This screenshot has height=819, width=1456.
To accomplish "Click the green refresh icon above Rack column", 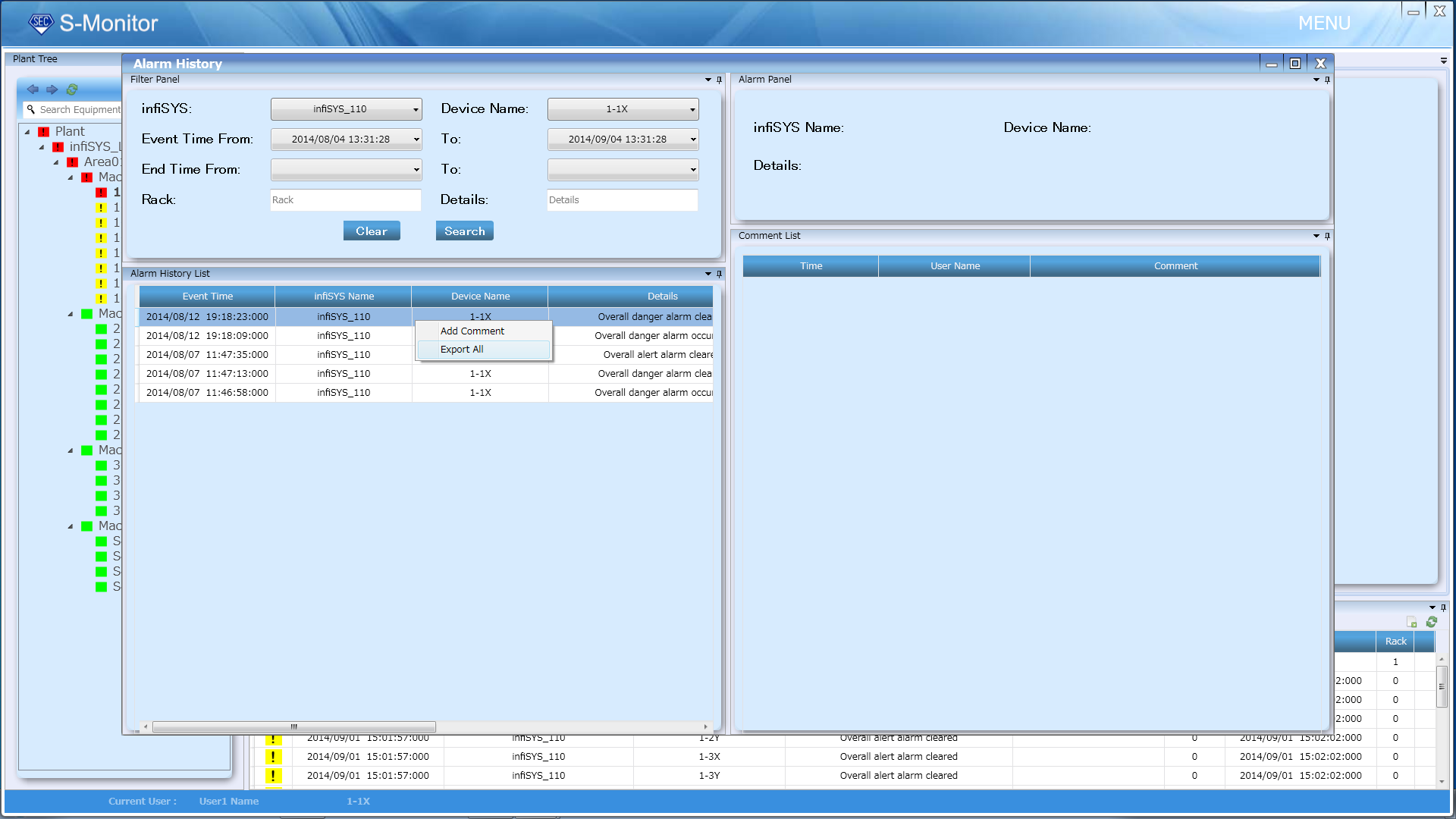I will click(x=1432, y=622).
